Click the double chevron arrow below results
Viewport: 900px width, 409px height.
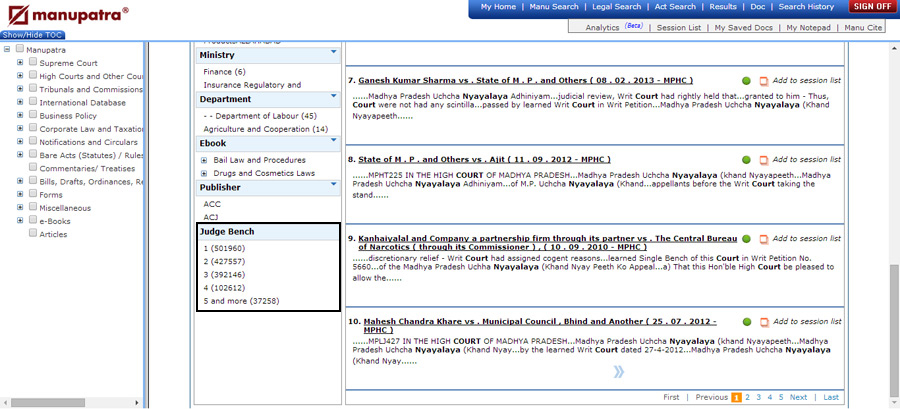[x=619, y=372]
